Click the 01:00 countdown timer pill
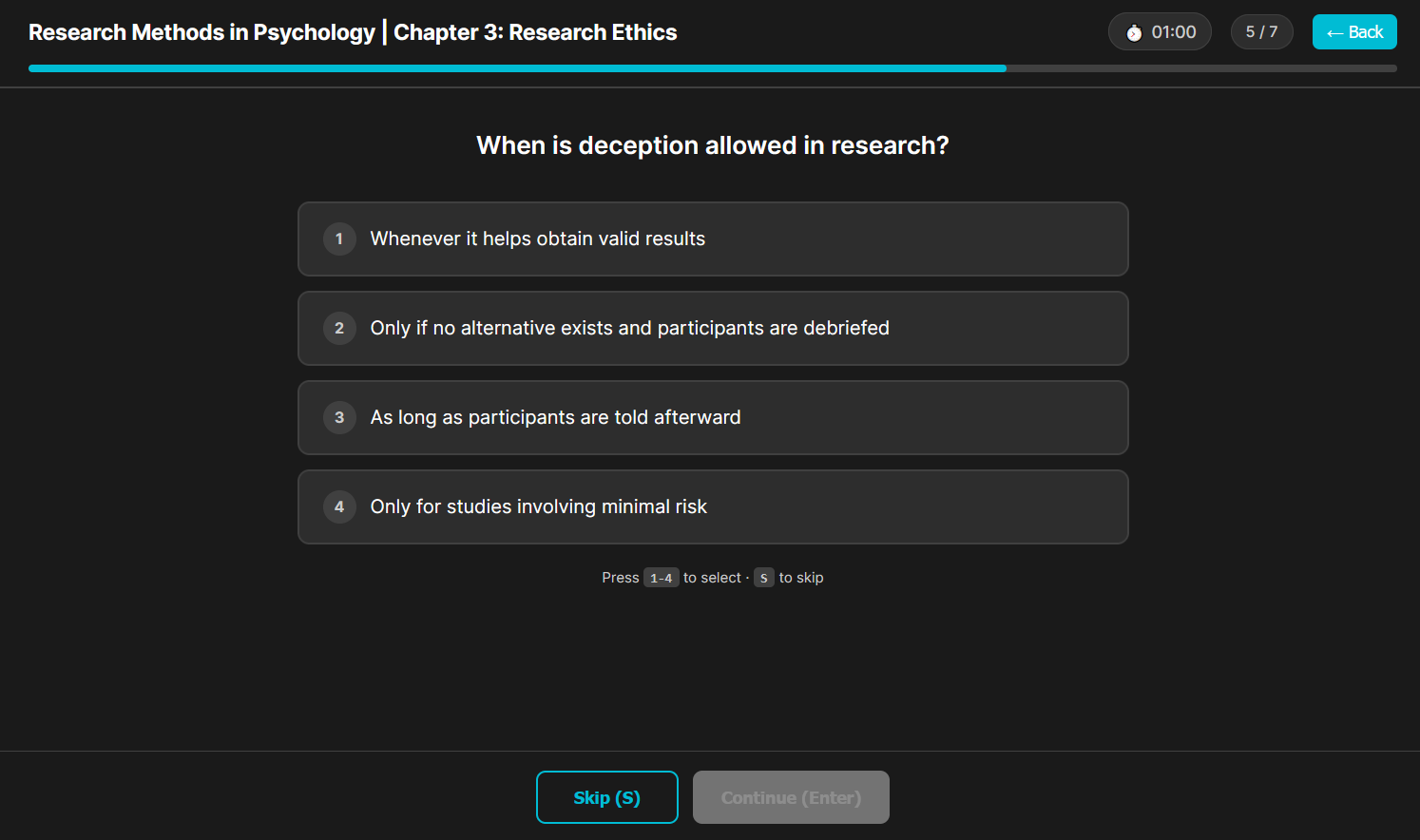The image size is (1420, 840). click(1160, 32)
